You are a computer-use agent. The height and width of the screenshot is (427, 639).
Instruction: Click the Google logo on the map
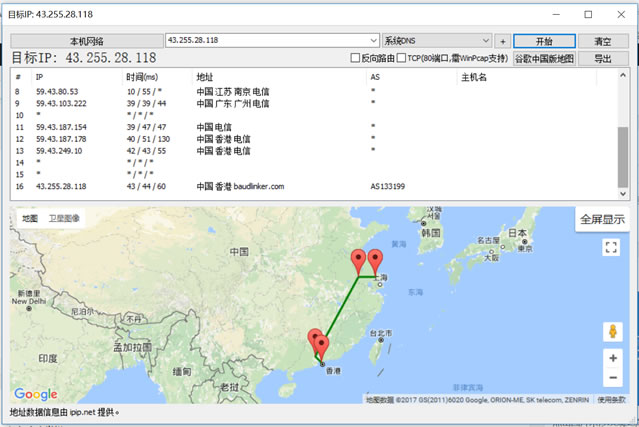pos(36,394)
